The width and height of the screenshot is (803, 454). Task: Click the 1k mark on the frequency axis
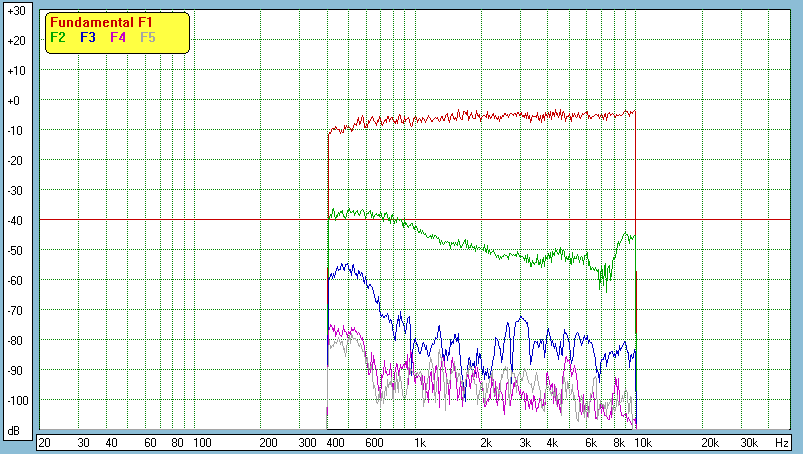tap(420, 442)
